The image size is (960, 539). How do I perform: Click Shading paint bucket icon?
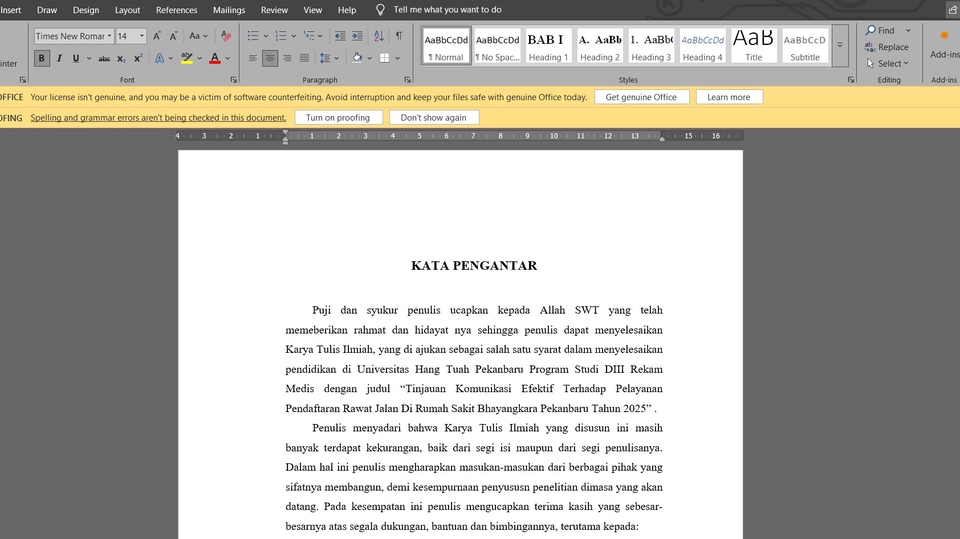(x=357, y=58)
